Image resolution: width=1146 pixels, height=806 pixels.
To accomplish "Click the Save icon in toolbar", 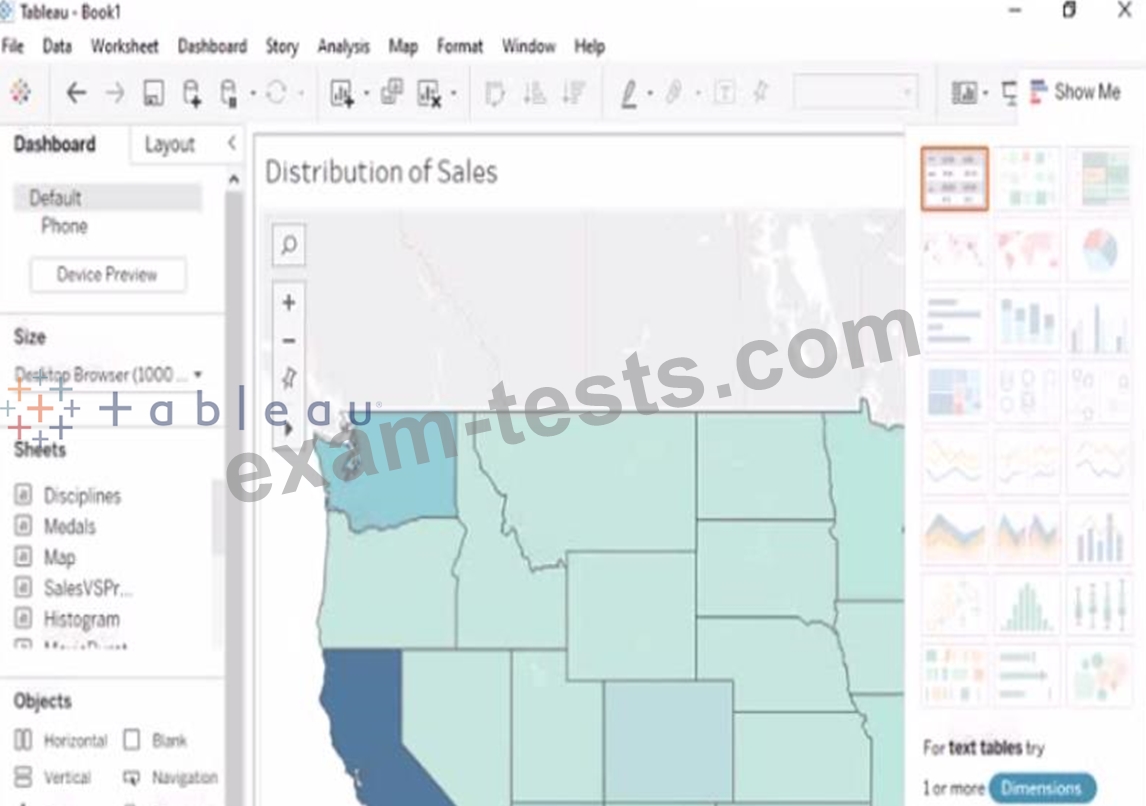I will coord(153,94).
